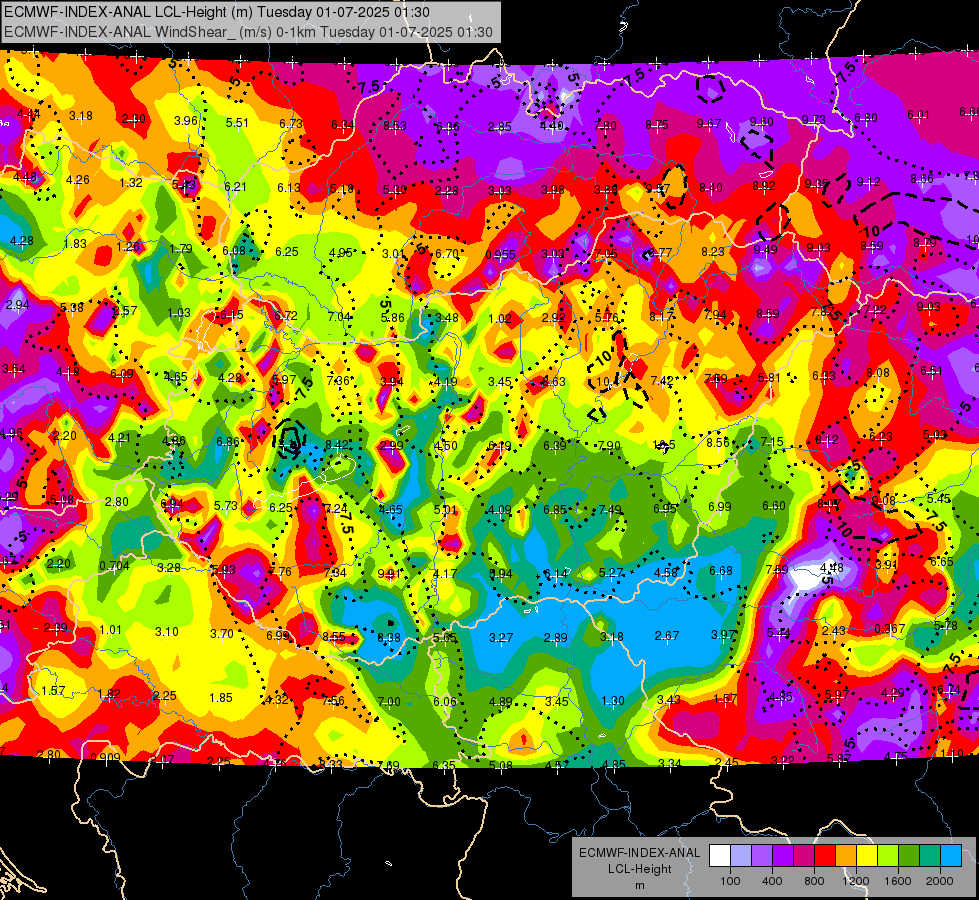Click the legend tick label '800'

814,881
